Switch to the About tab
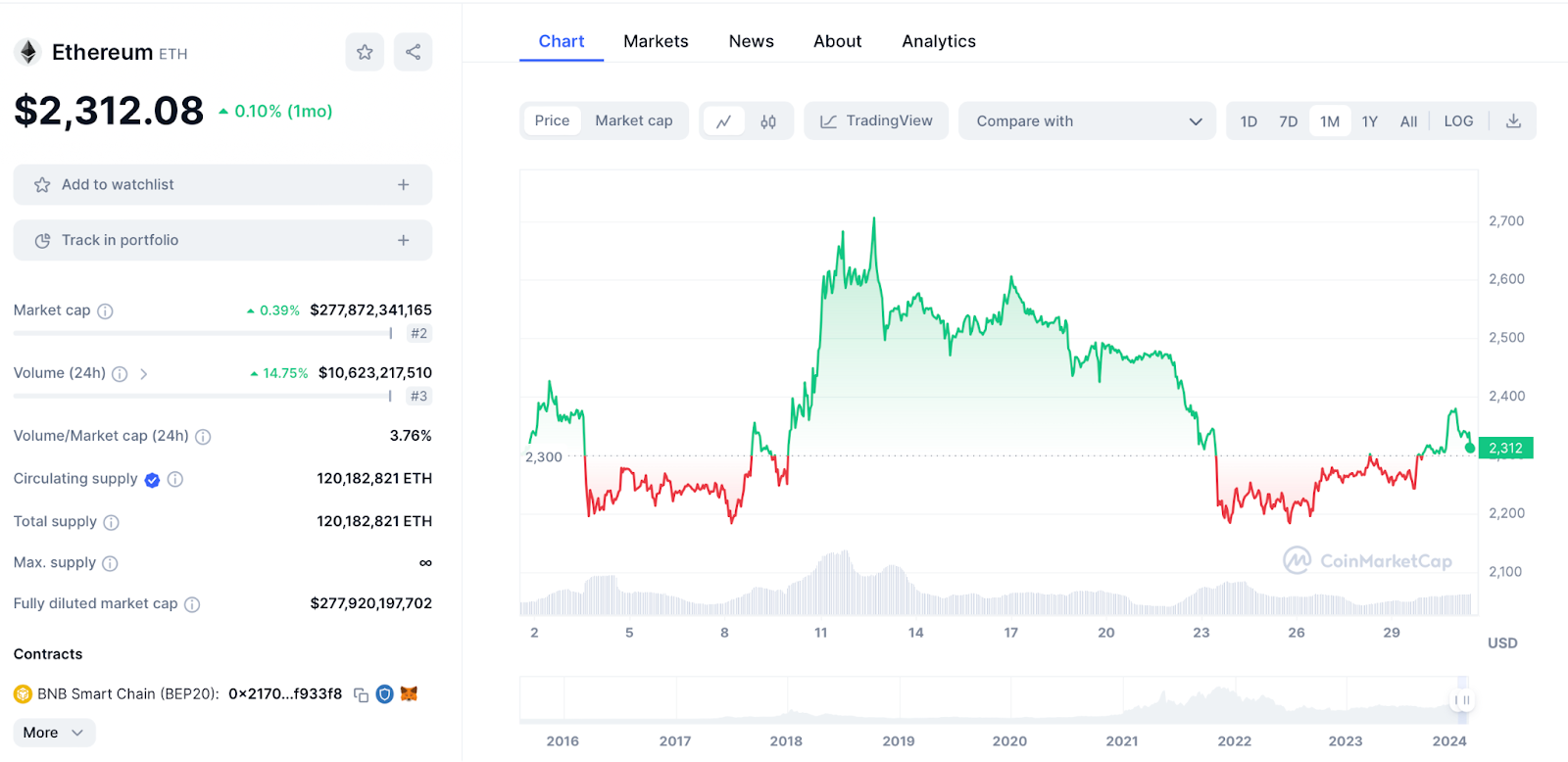Image resolution: width=1568 pixels, height=762 pixels. 837,41
